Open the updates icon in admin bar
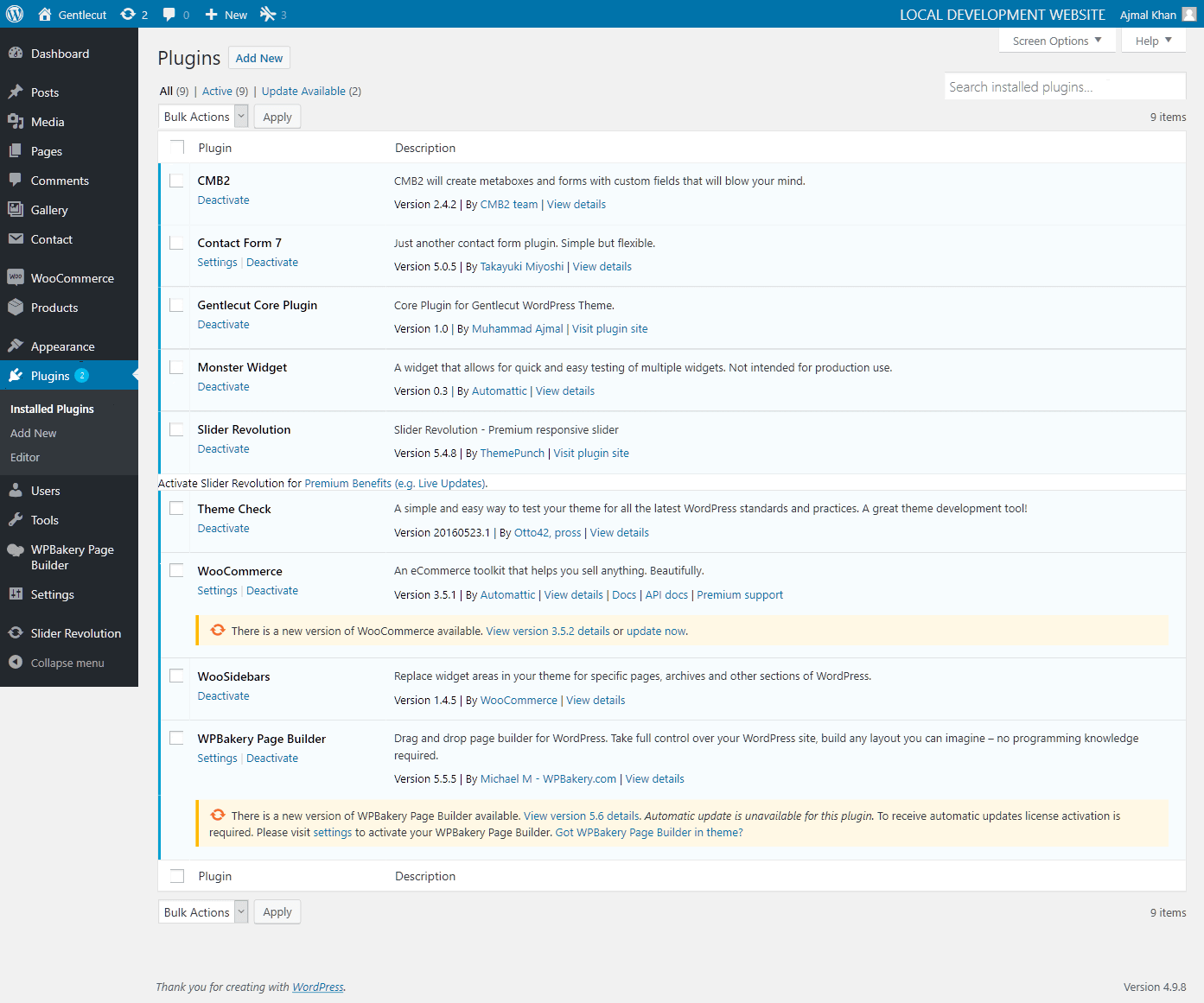 click(129, 15)
